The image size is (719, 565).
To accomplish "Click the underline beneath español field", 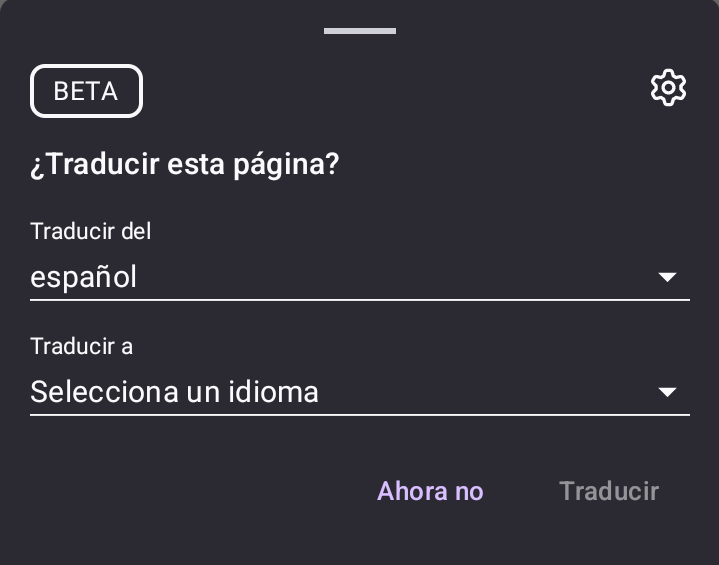I will (x=359, y=299).
